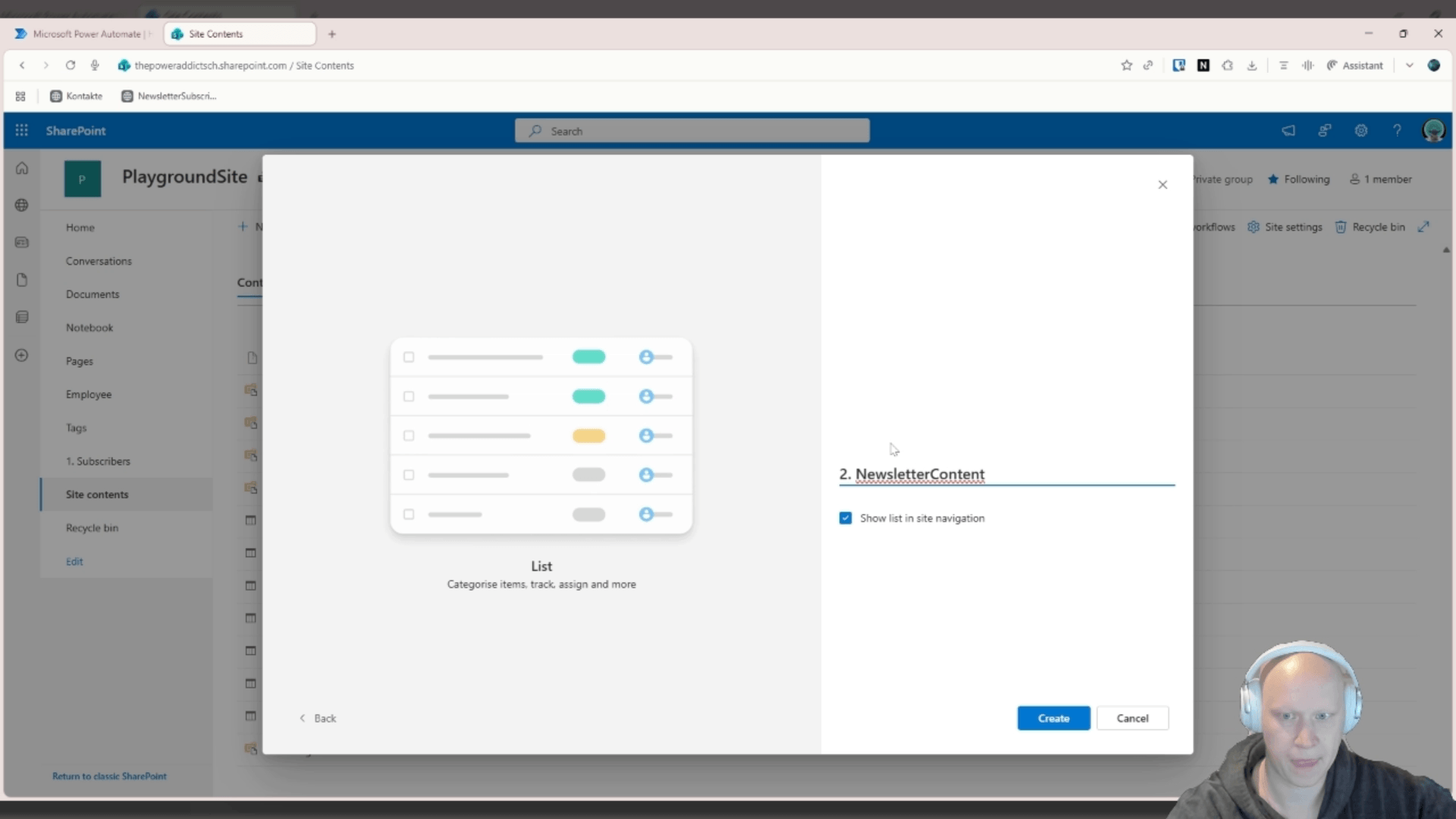Open the SharePoint app launcher waffle
1456x819 pixels.
coord(21,130)
